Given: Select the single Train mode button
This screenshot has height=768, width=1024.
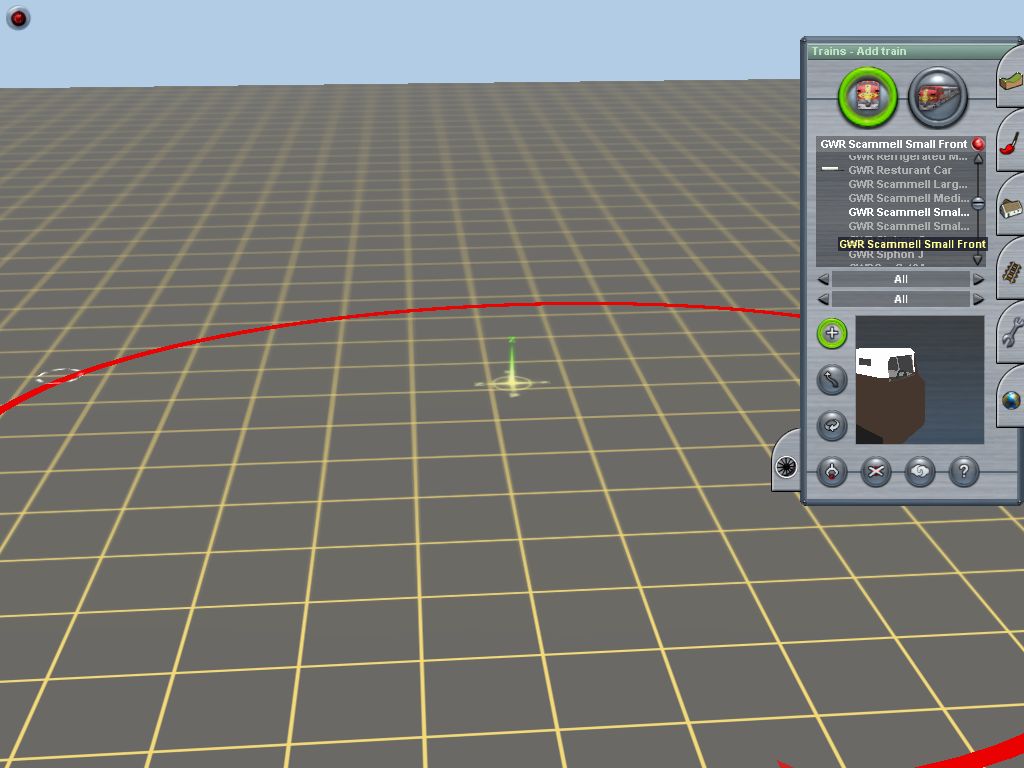Looking at the screenshot, I should [x=867, y=97].
